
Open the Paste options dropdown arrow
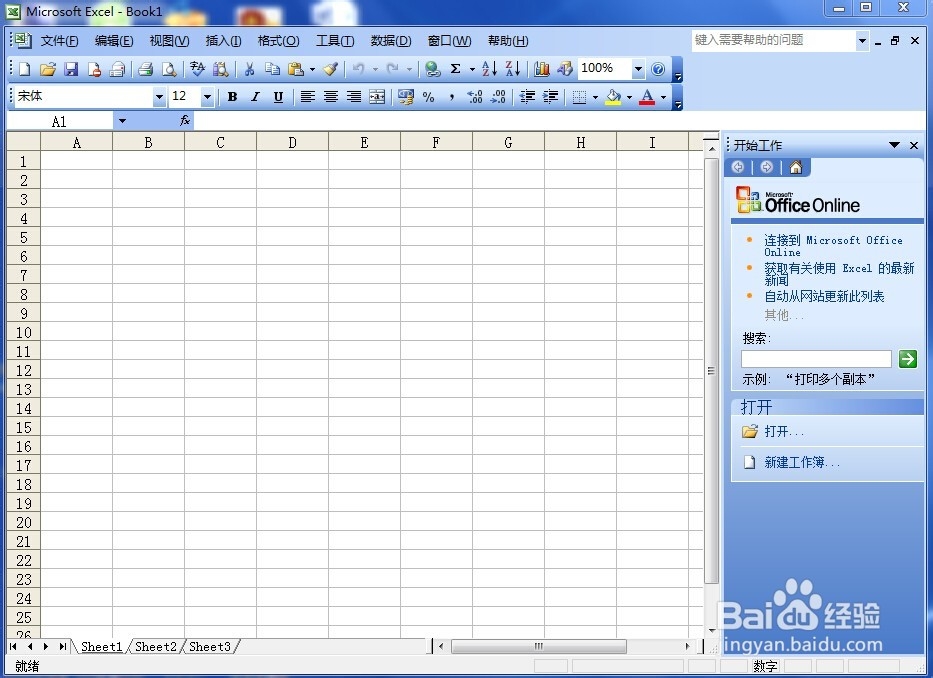(312, 70)
